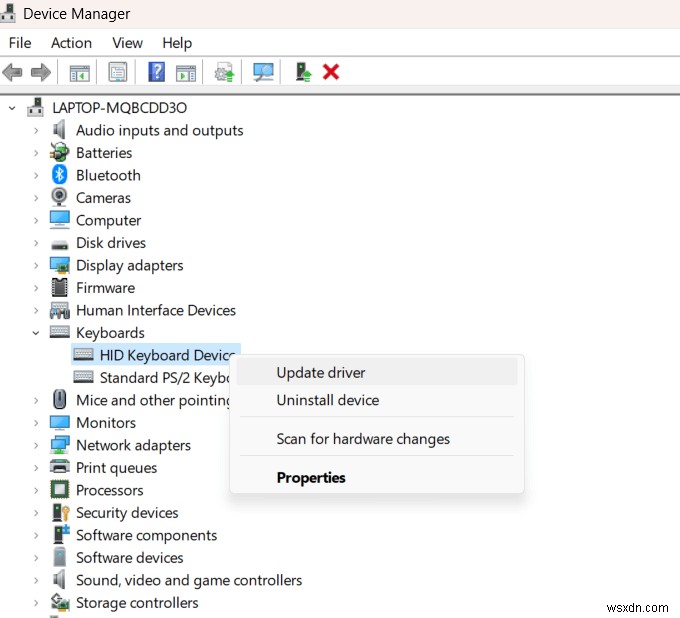Select the Batteries category label
Viewport: 680px width, 618px height.
[x=104, y=153]
